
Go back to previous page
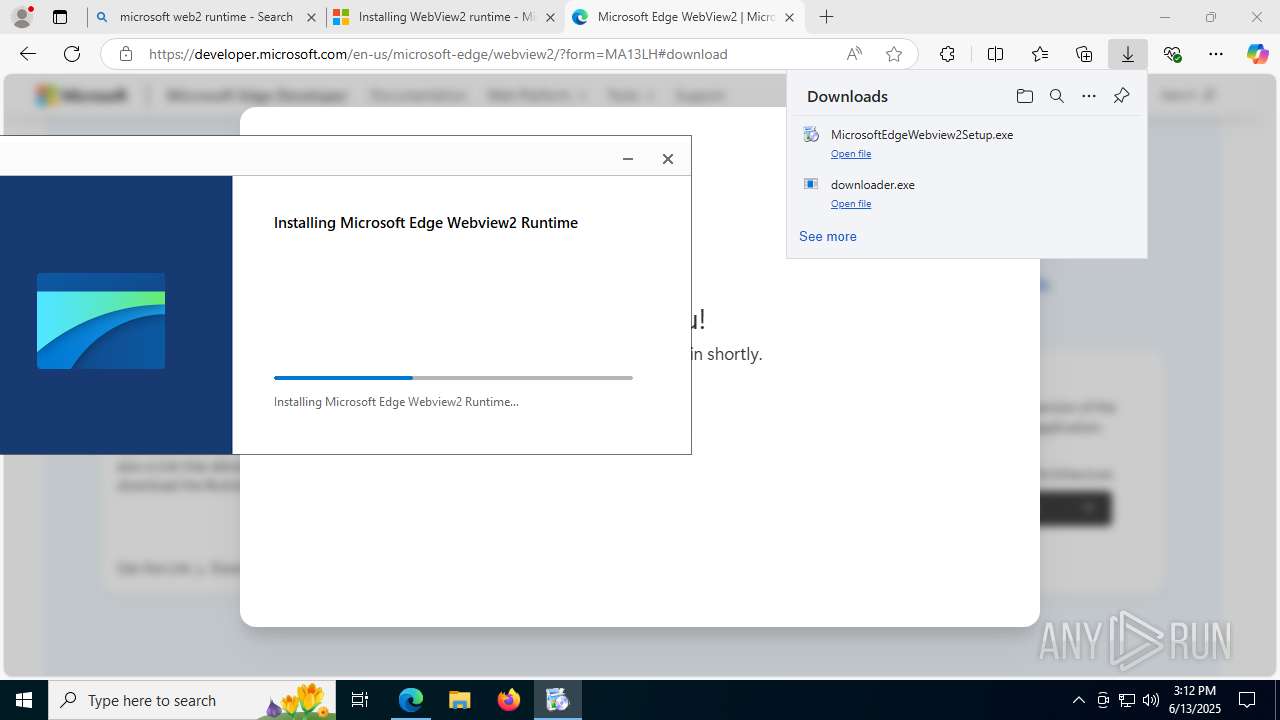coord(28,54)
